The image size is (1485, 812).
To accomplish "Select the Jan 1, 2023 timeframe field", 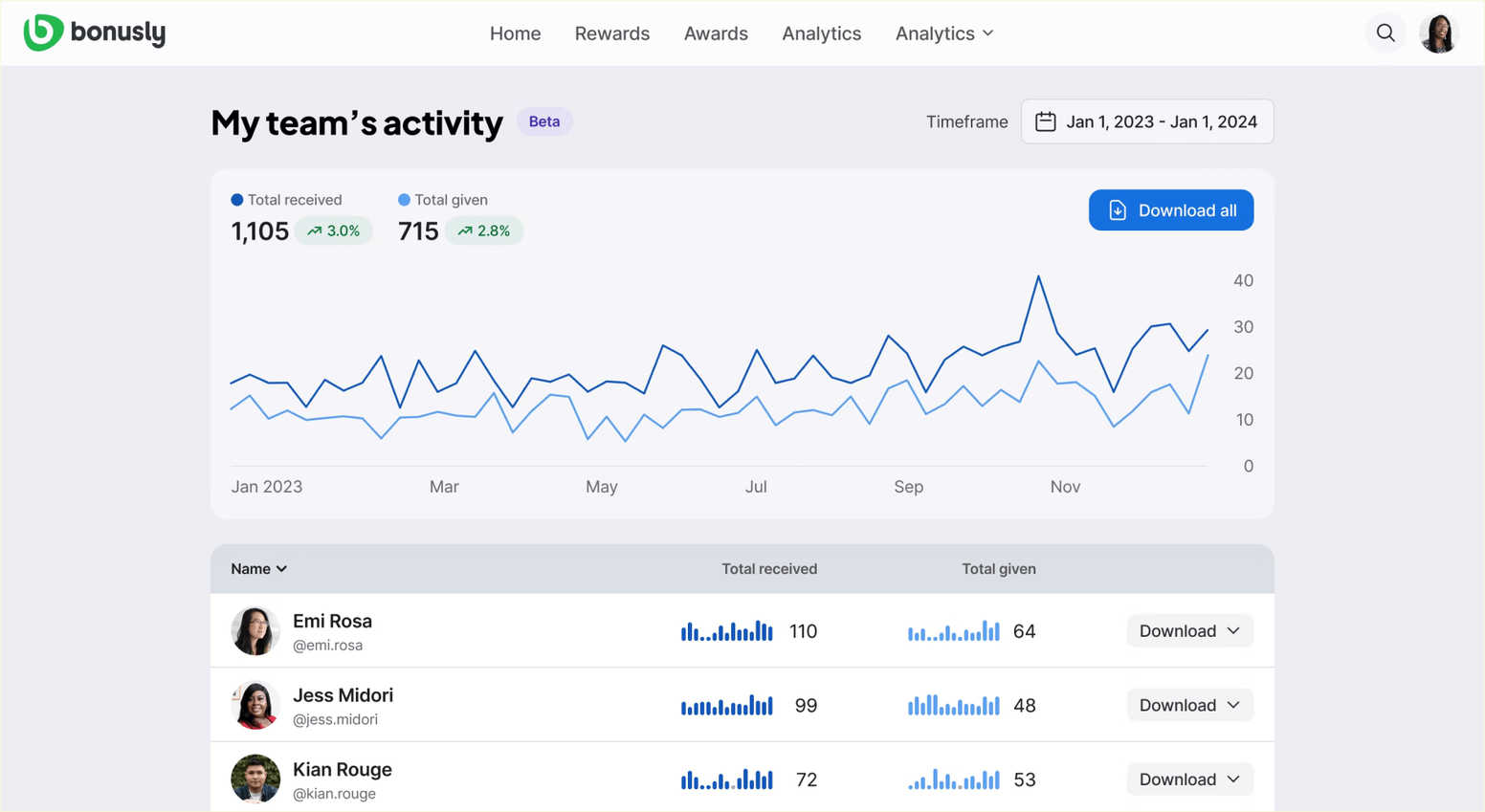I will (1147, 121).
